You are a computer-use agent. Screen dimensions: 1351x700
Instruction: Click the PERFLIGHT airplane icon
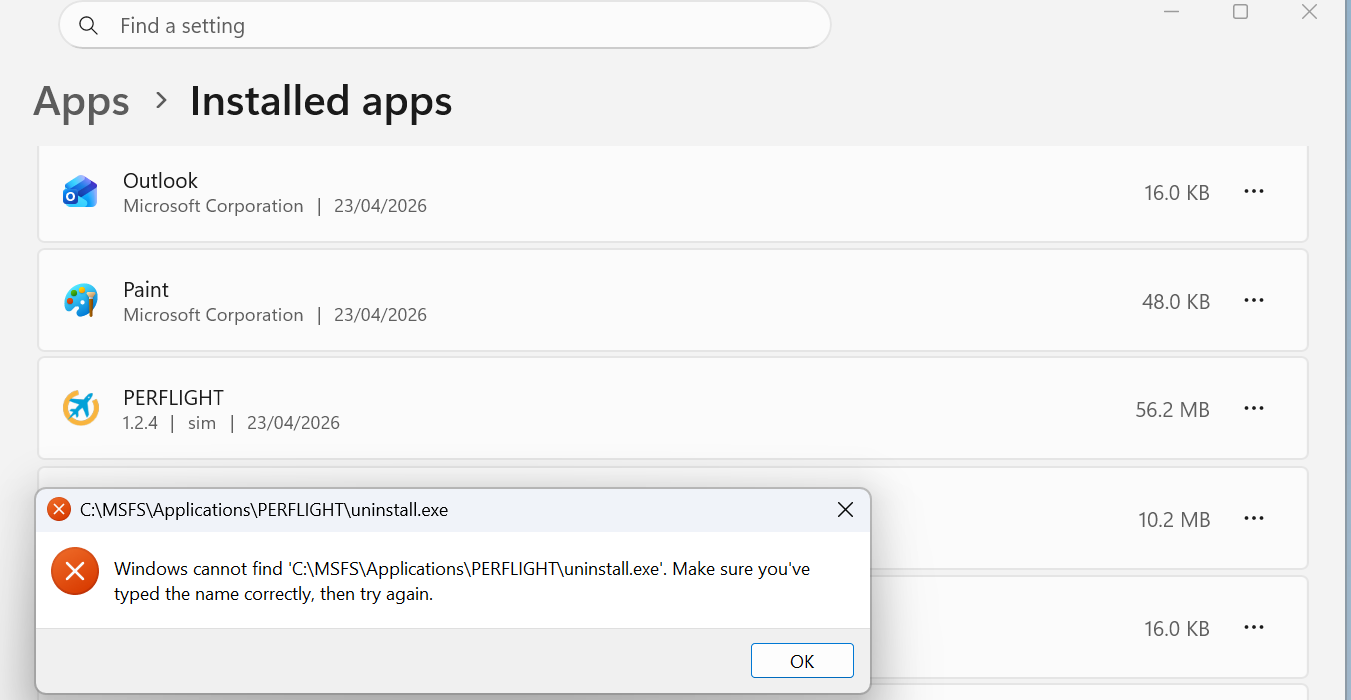[x=80, y=408]
